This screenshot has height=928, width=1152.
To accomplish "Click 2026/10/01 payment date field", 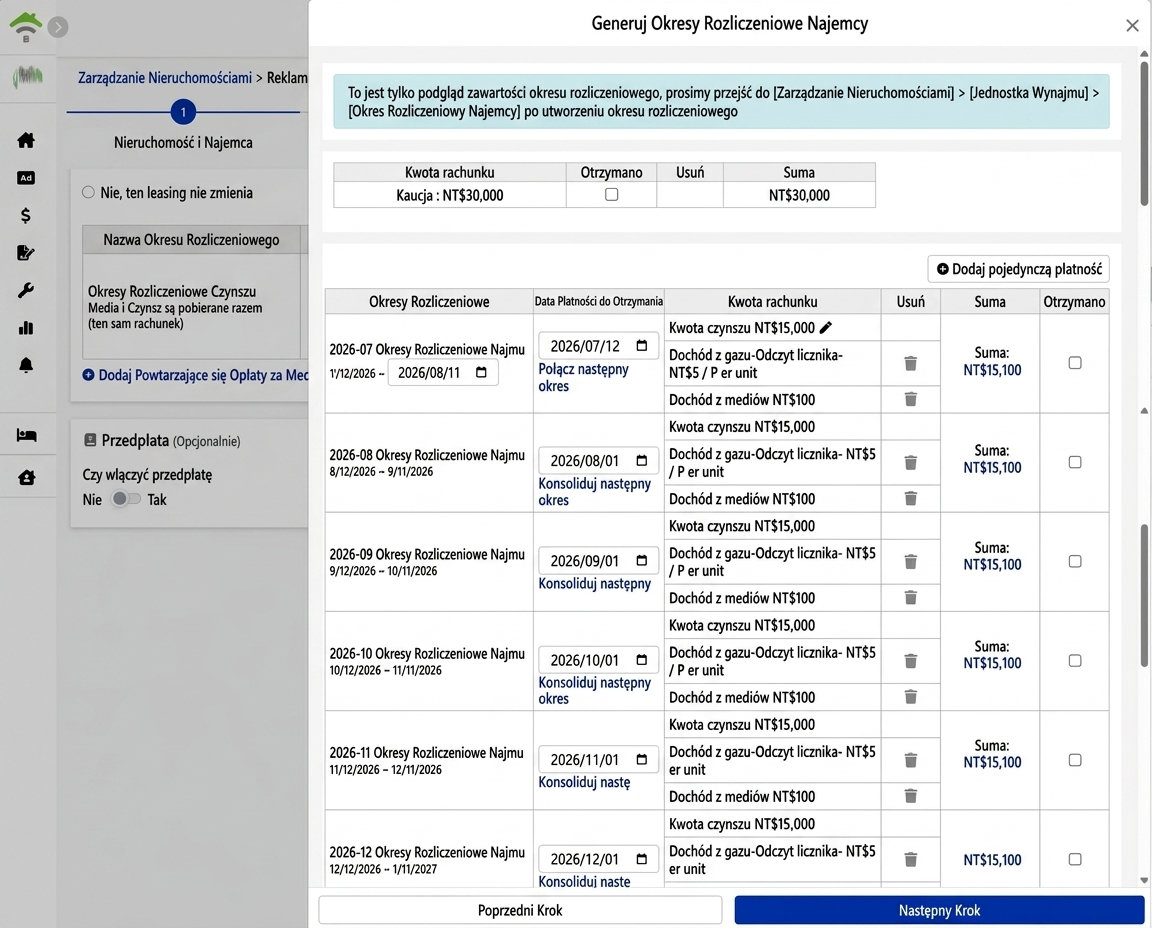I will [x=597, y=660].
